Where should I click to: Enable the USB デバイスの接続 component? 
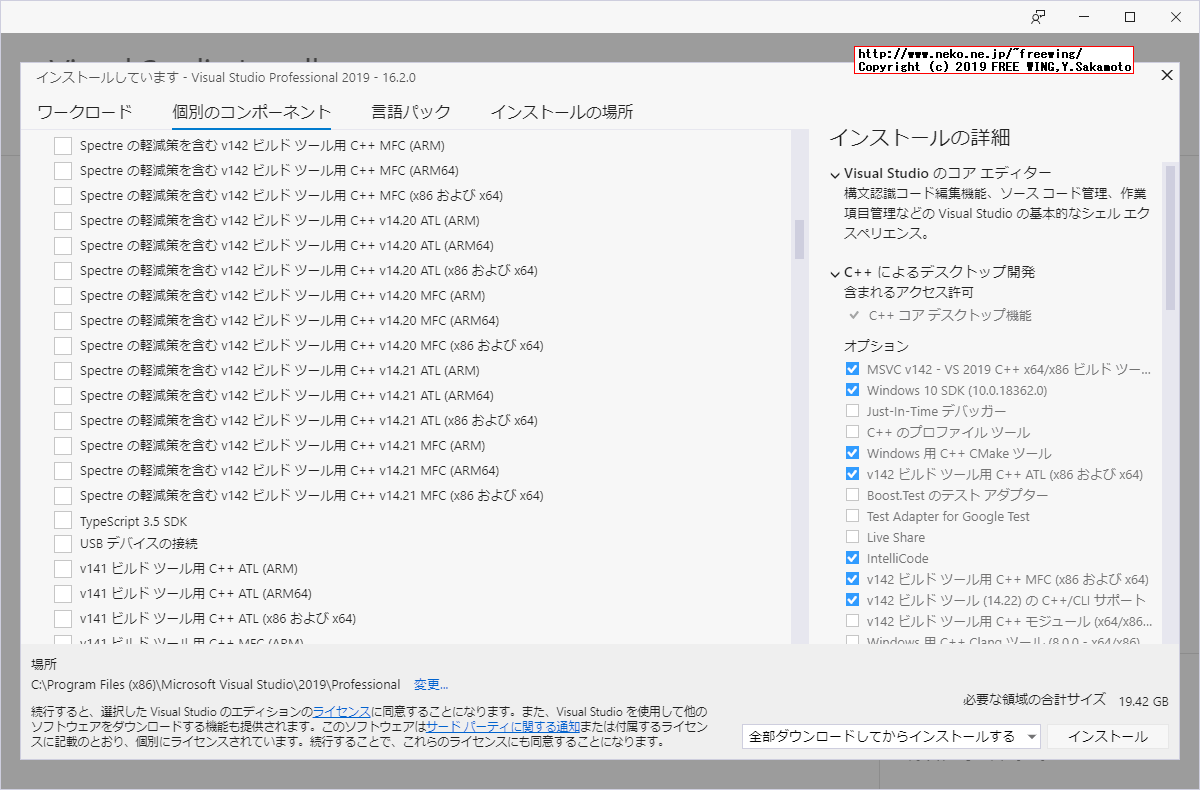62,545
